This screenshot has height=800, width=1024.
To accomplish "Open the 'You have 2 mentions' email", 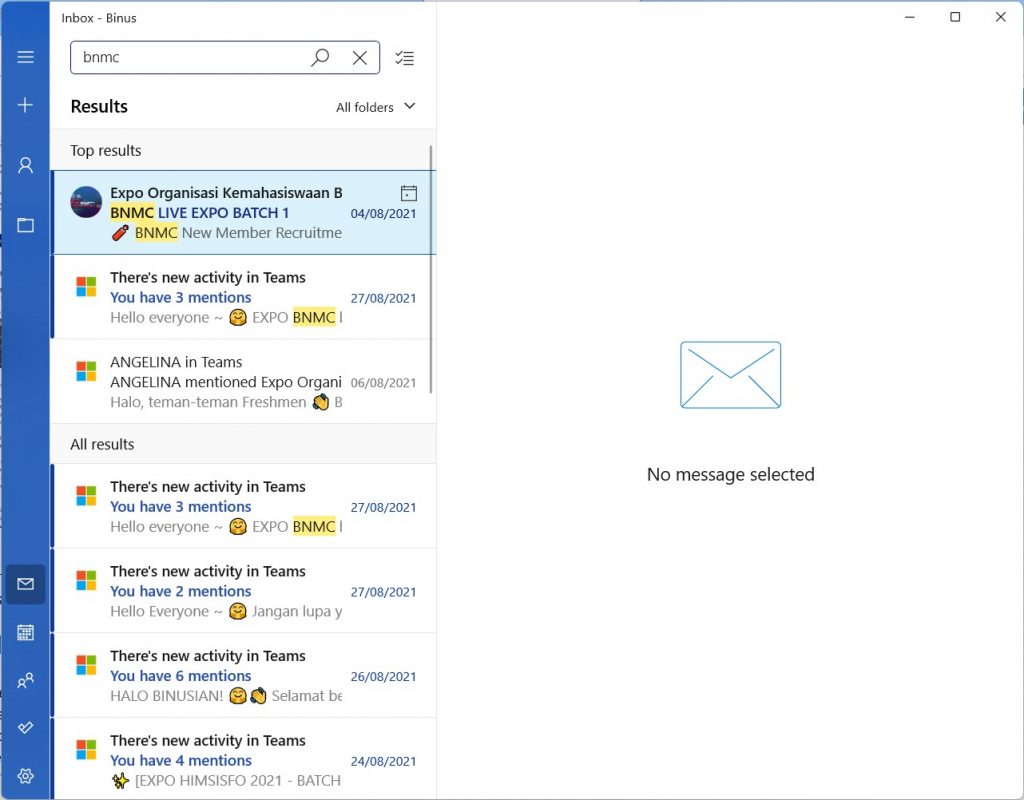I will (242, 591).
